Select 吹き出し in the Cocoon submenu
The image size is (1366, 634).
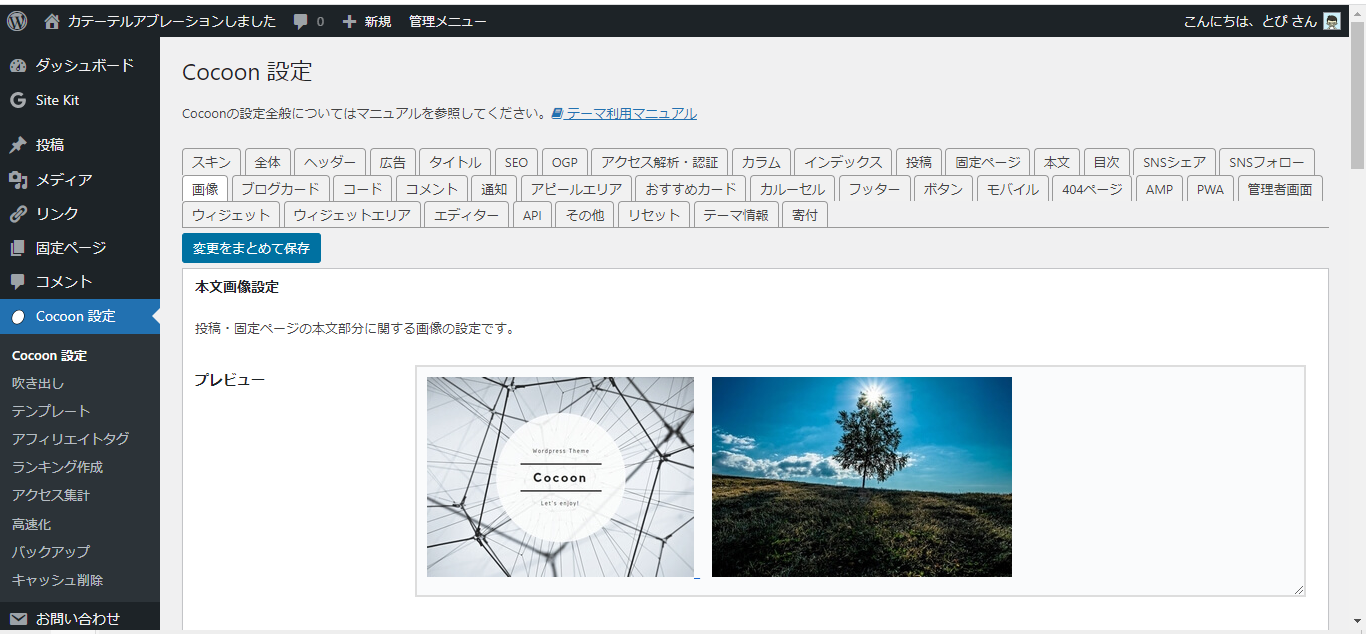(38, 383)
